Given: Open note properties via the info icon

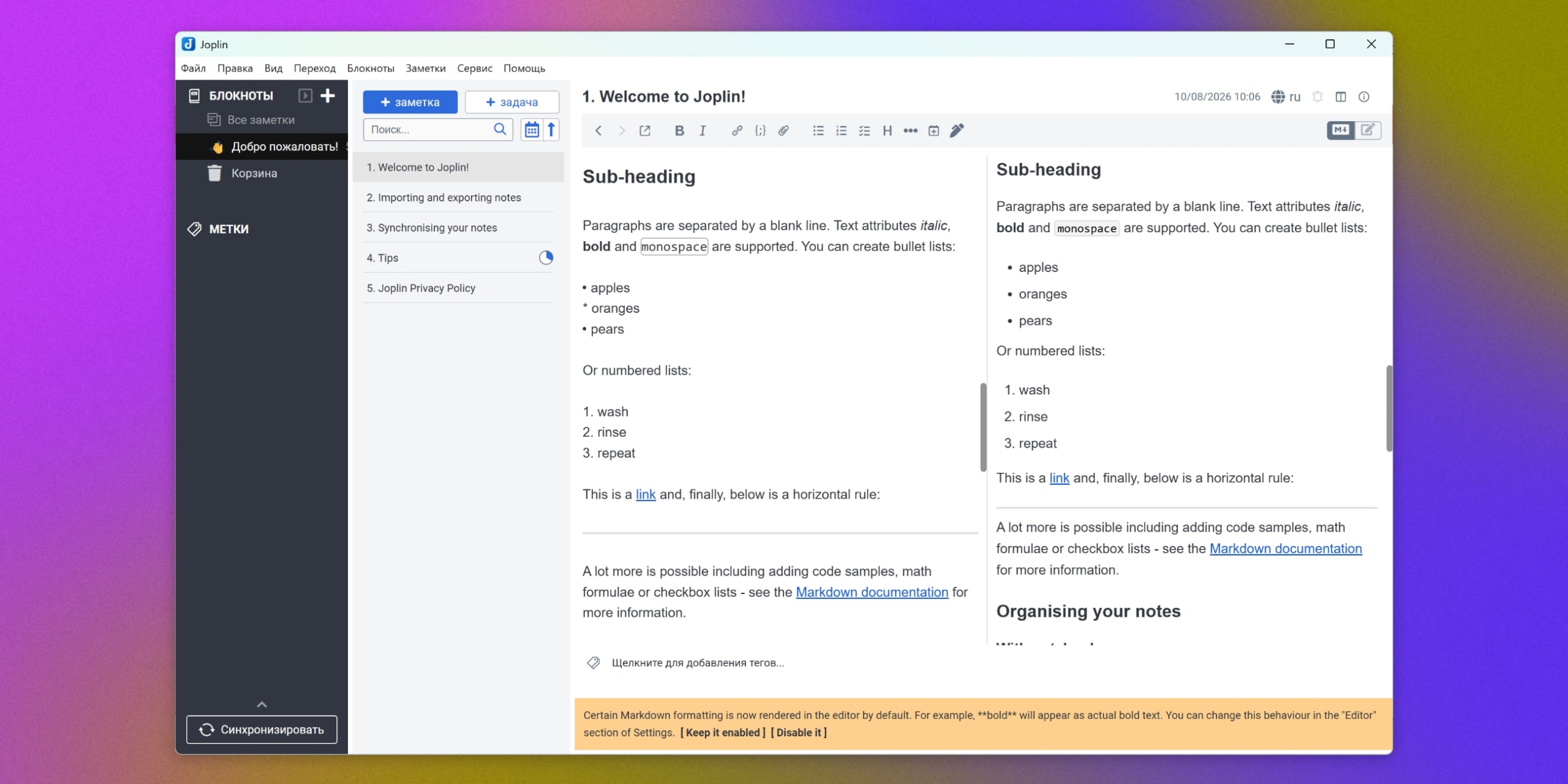Looking at the screenshot, I should 1364,97.
